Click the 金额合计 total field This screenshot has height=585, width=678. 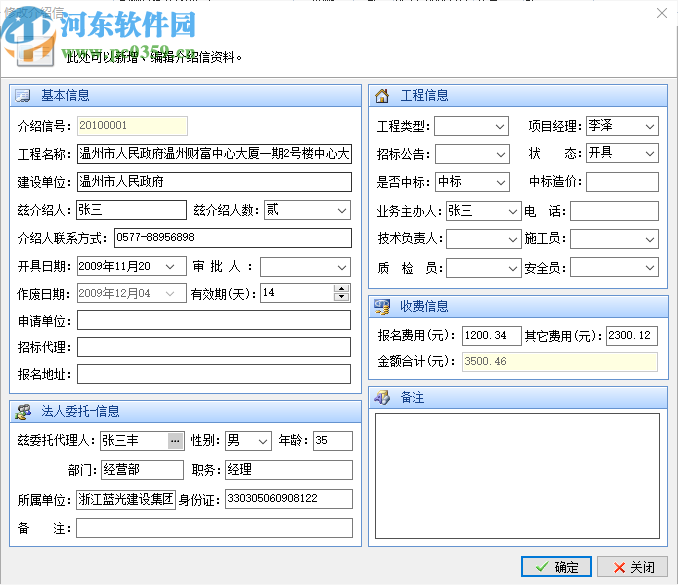[560, 362]
